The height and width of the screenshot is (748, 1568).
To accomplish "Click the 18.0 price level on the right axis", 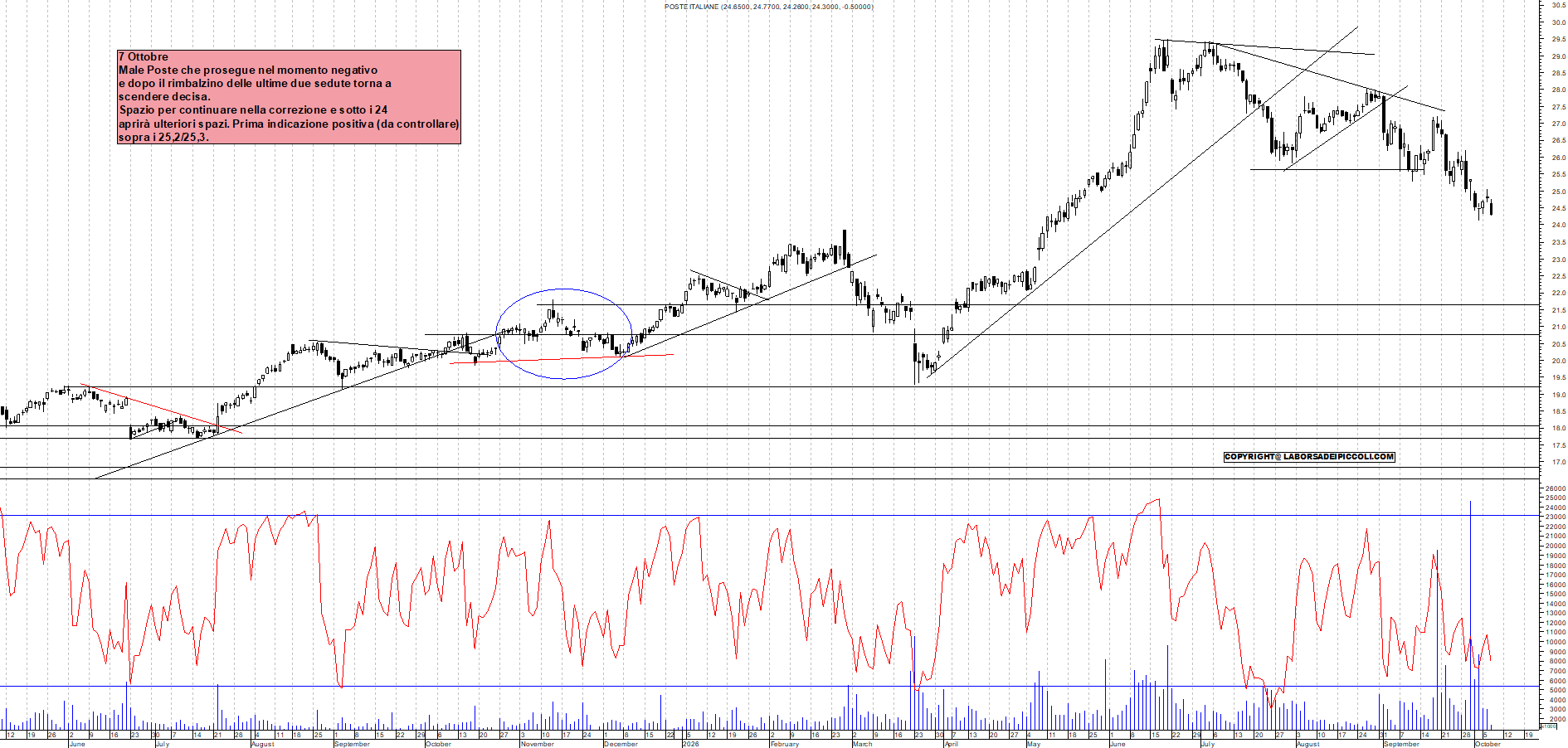I will (x=1558, y=429).
